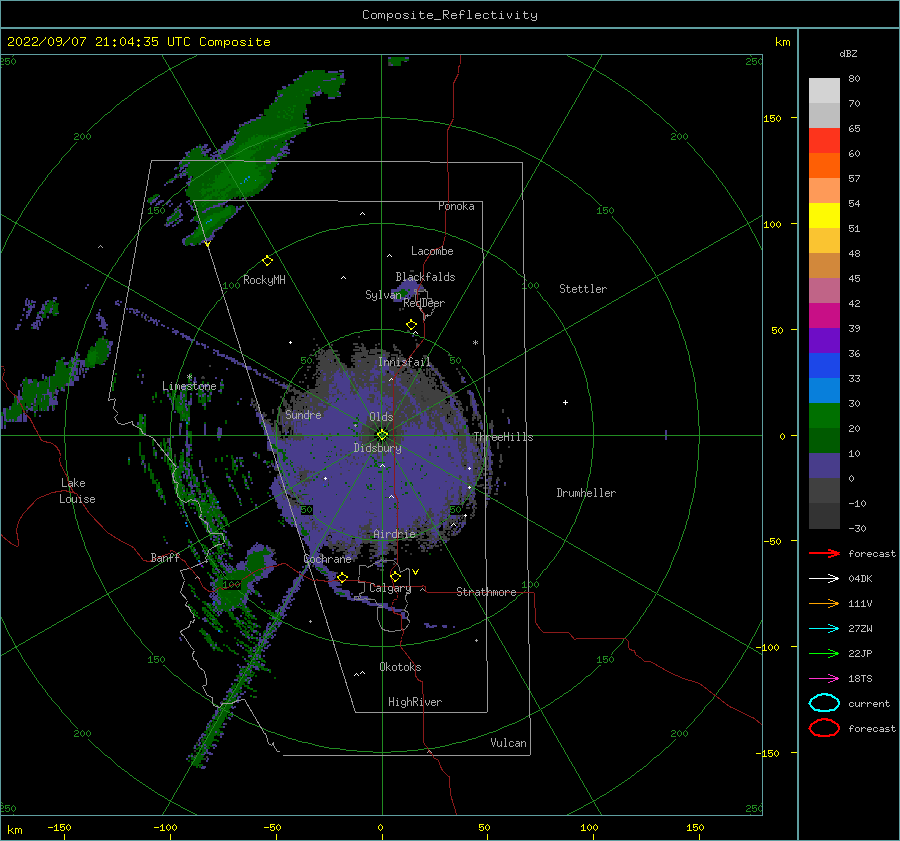
Task: Click the Didsbury label on map
Action: pos(377,448)
